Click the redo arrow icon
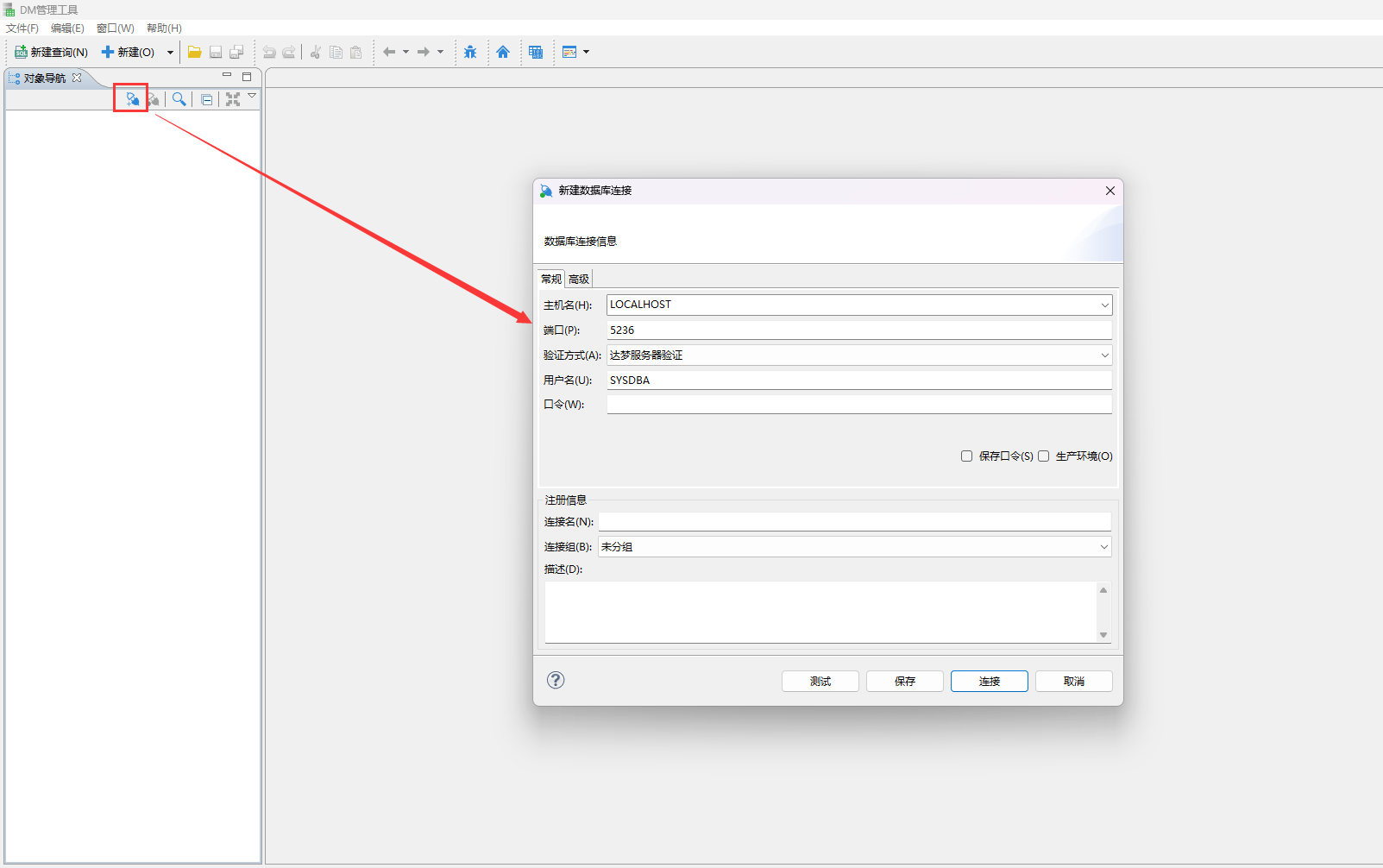Image resolution: width=1383 pixels, height=868 pixels. pyautogui.click(x=289, y=52)
